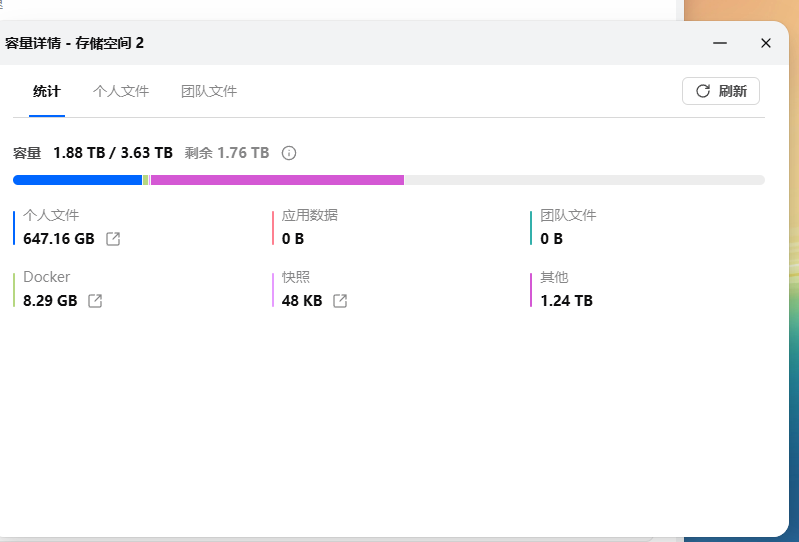Select the 团队文件 tab
The height and width of the screenshot is (542, 799).
209,91
